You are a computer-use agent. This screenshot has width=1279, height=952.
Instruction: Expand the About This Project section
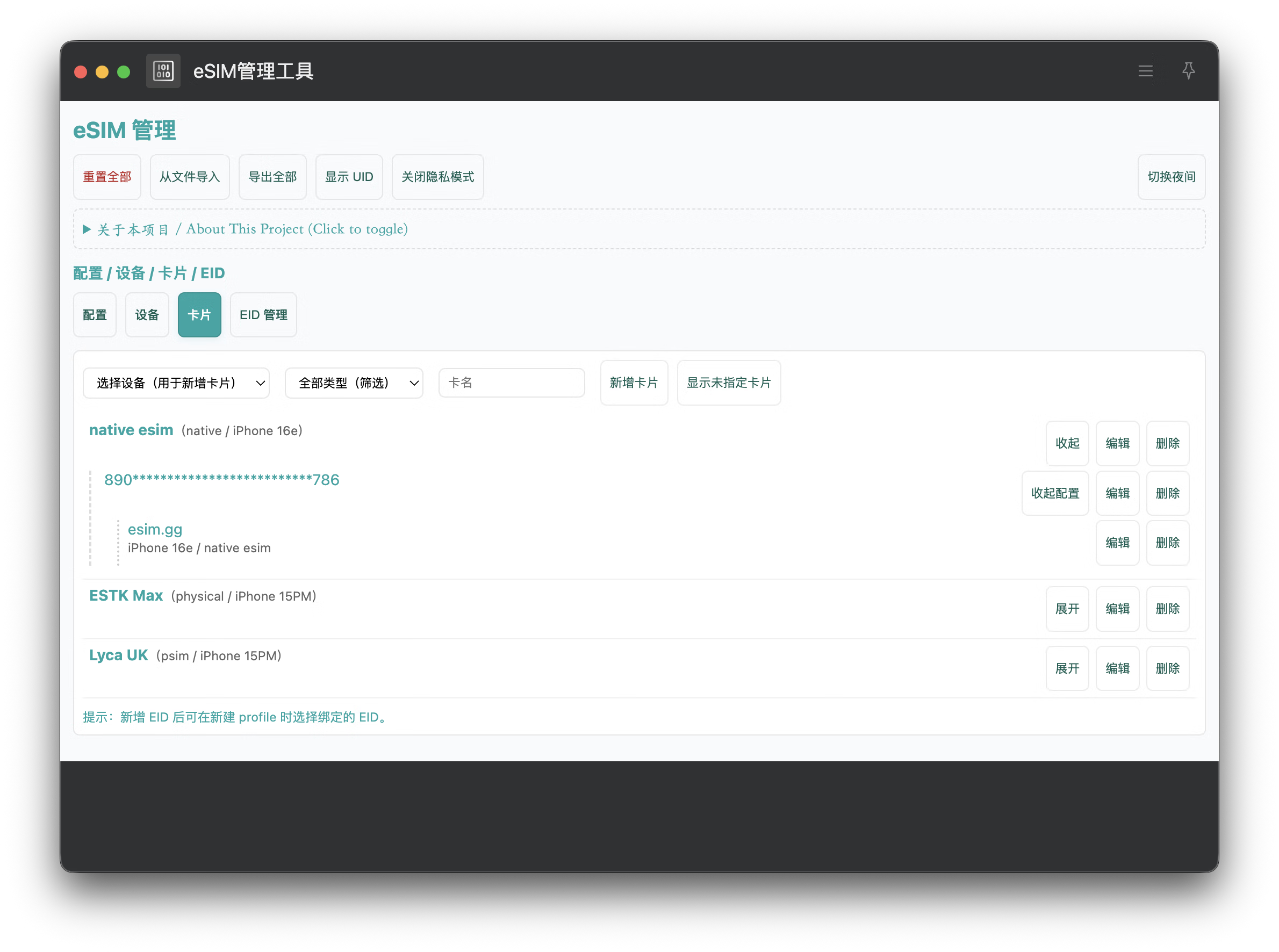[246, 229]
